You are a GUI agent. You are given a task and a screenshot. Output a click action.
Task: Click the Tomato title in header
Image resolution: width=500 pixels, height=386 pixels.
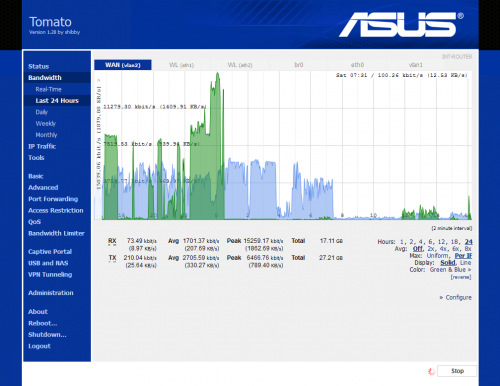[50, 22]
